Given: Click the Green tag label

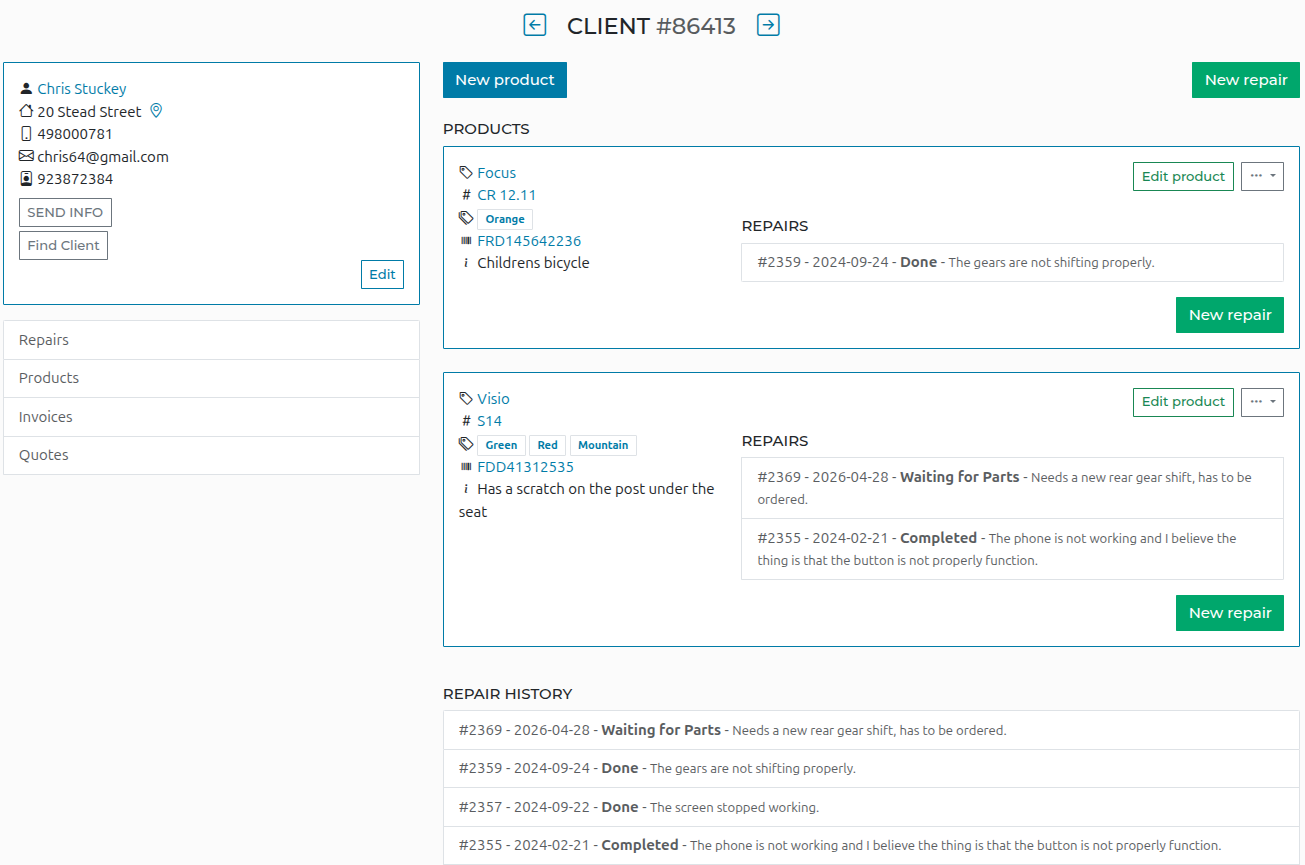Looking at the screenshot, I should [502, 445].
